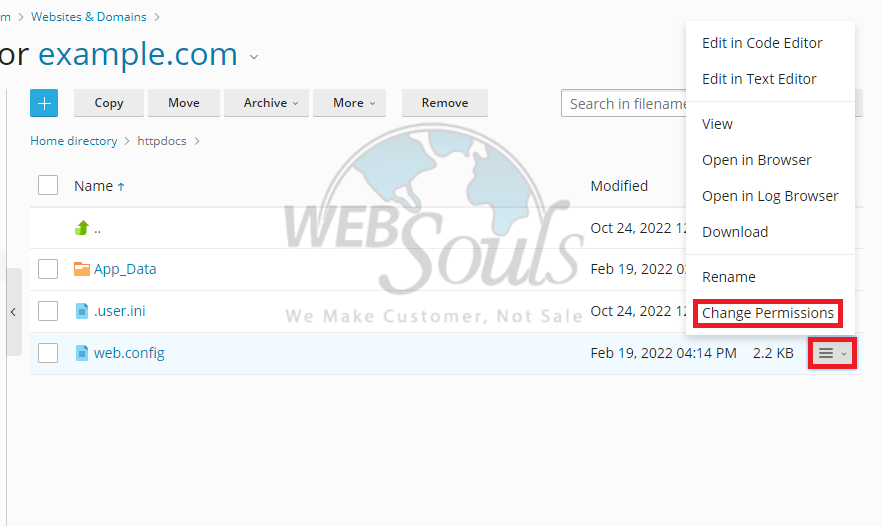The height and width of the screenshot is (526, 882).
Task: Click the green up-arrow parent directory icon
Action: tap(82, 228)
